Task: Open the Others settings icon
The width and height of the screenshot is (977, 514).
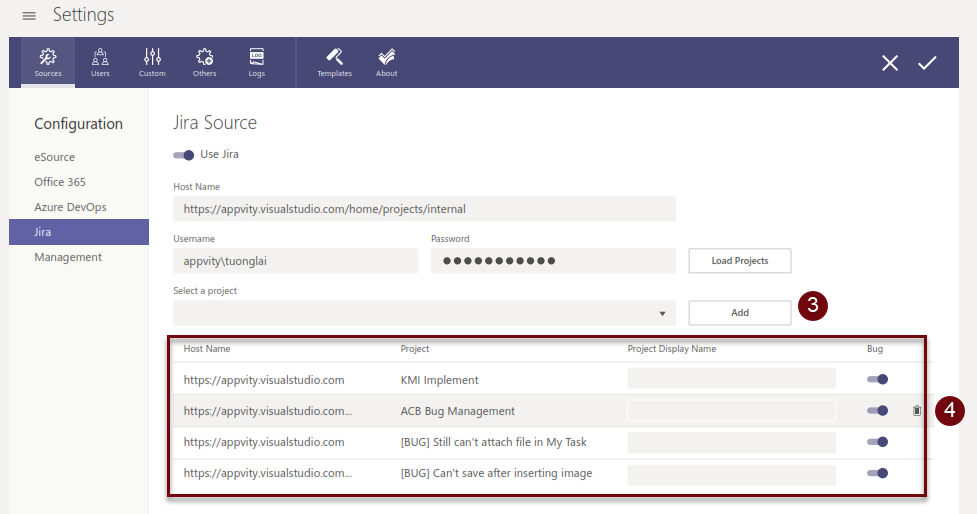Action: 204,62
